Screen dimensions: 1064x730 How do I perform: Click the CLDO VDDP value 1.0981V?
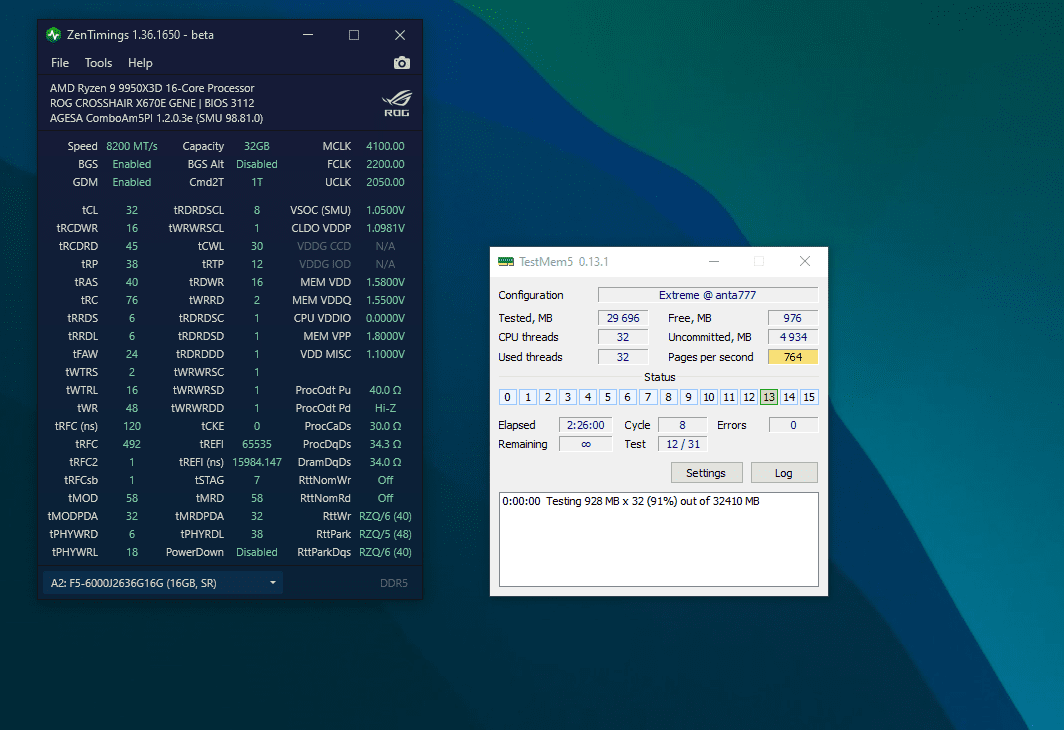coord(385,228)
